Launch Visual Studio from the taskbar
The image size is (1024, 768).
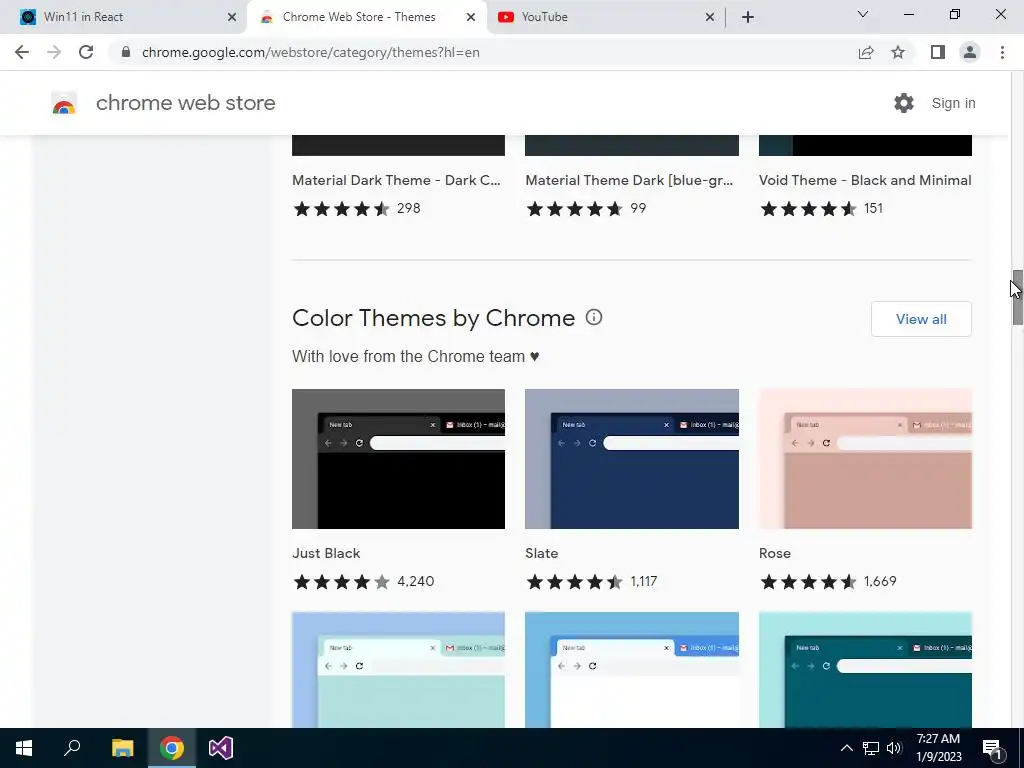tap(221, 748)
